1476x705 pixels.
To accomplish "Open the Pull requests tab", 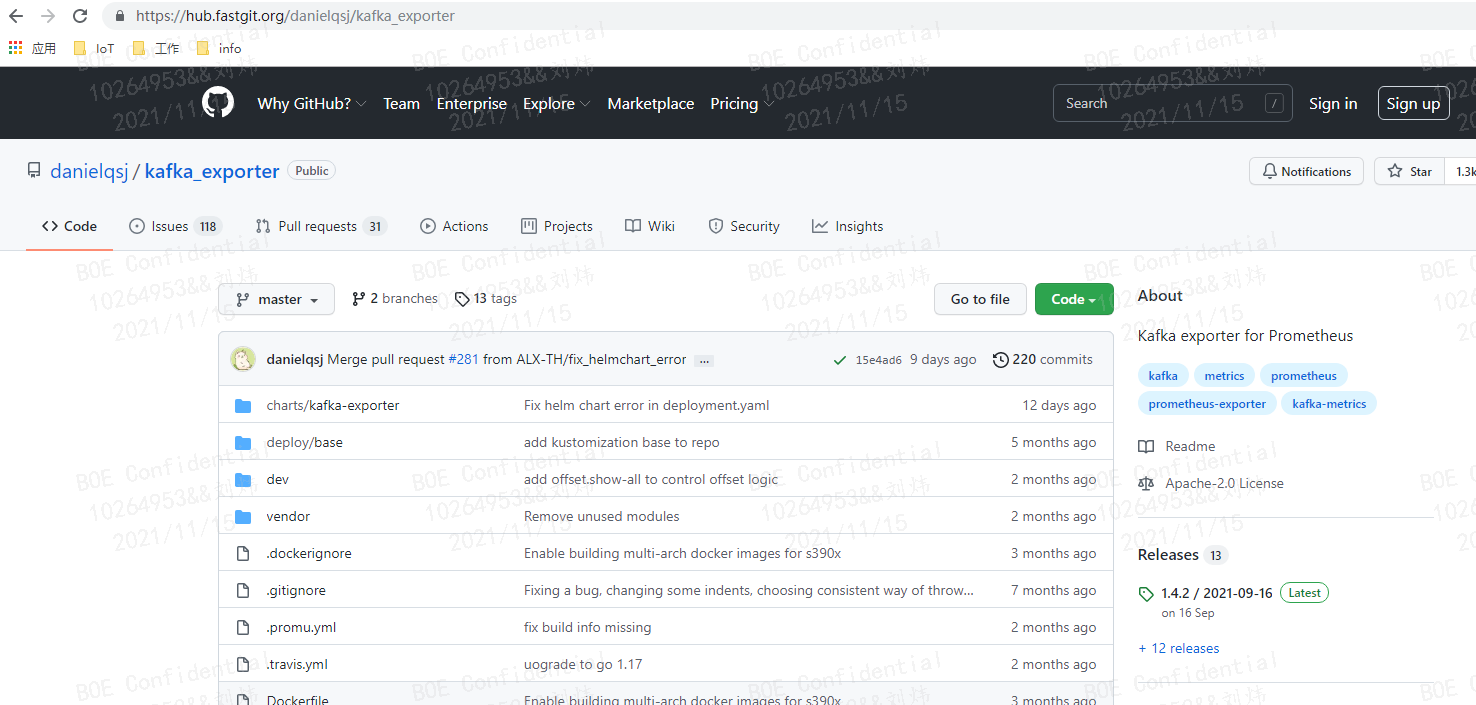I will 321,226.
